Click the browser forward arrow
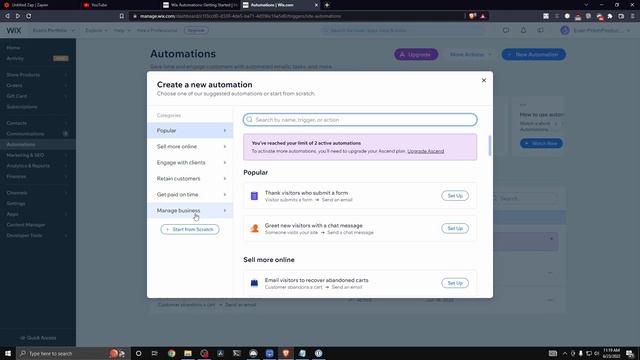The width and height of the screenshot is (640, 360). coord(18,16)
